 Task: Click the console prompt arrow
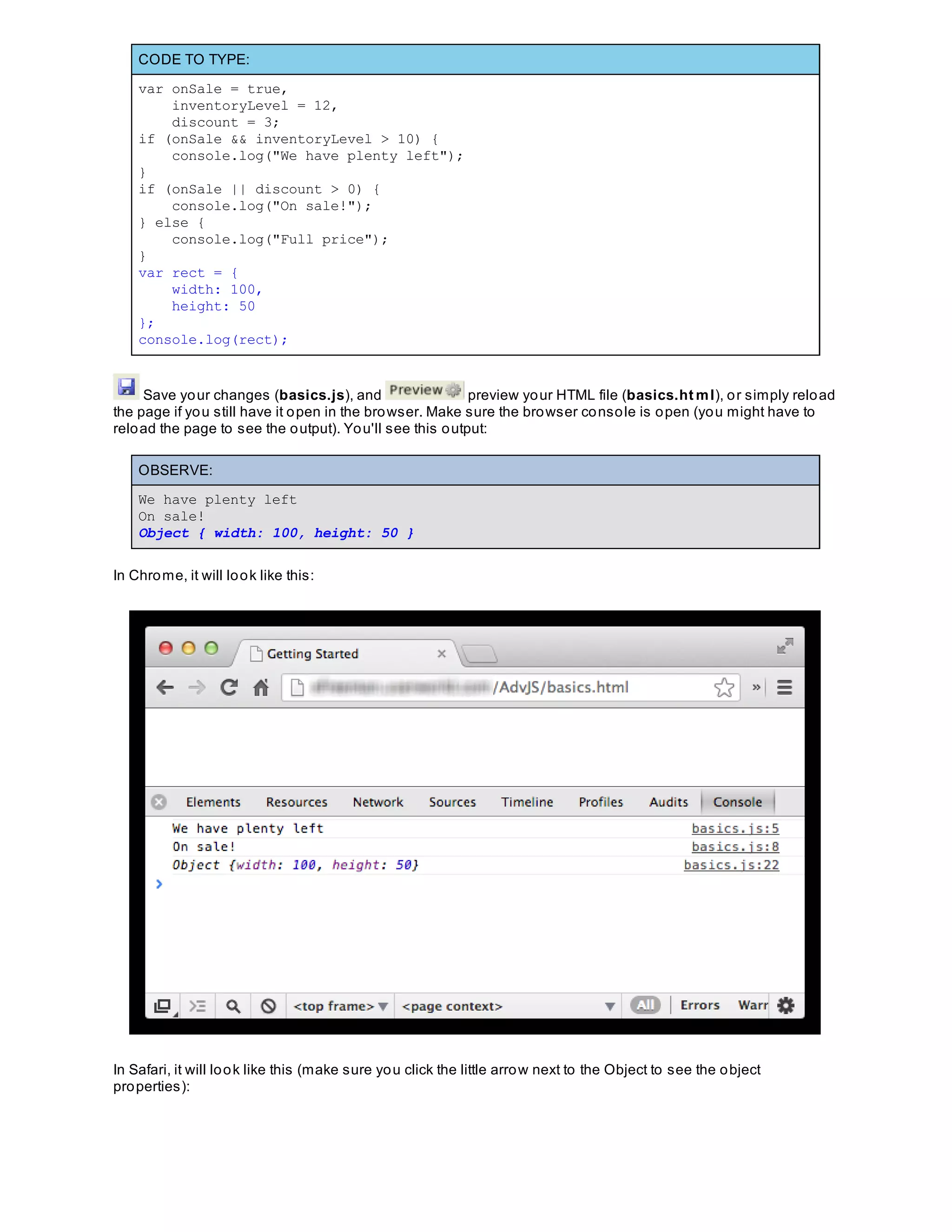(x=159, y=884)
